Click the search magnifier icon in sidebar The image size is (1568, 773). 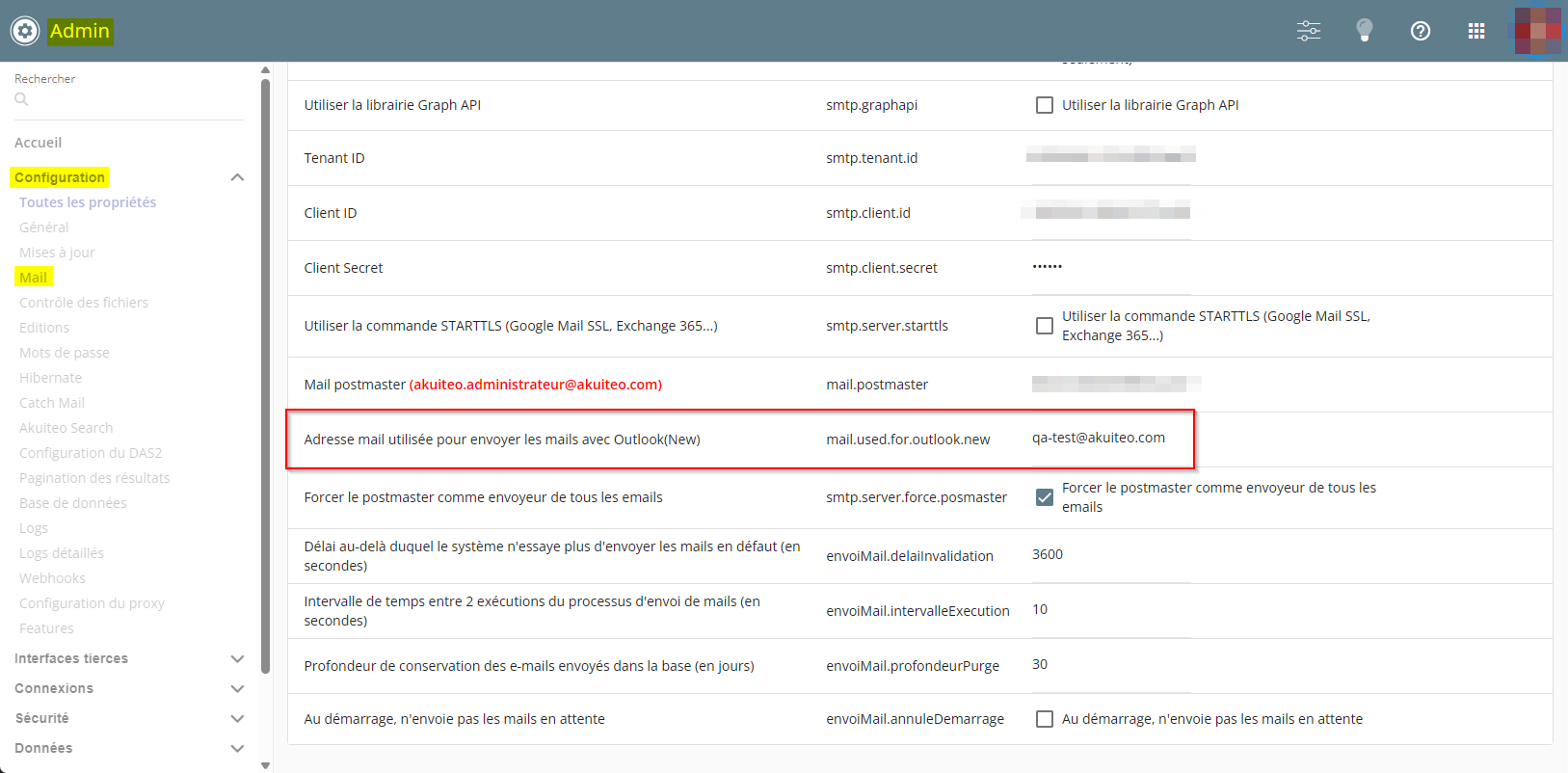[x=21, y=99]
